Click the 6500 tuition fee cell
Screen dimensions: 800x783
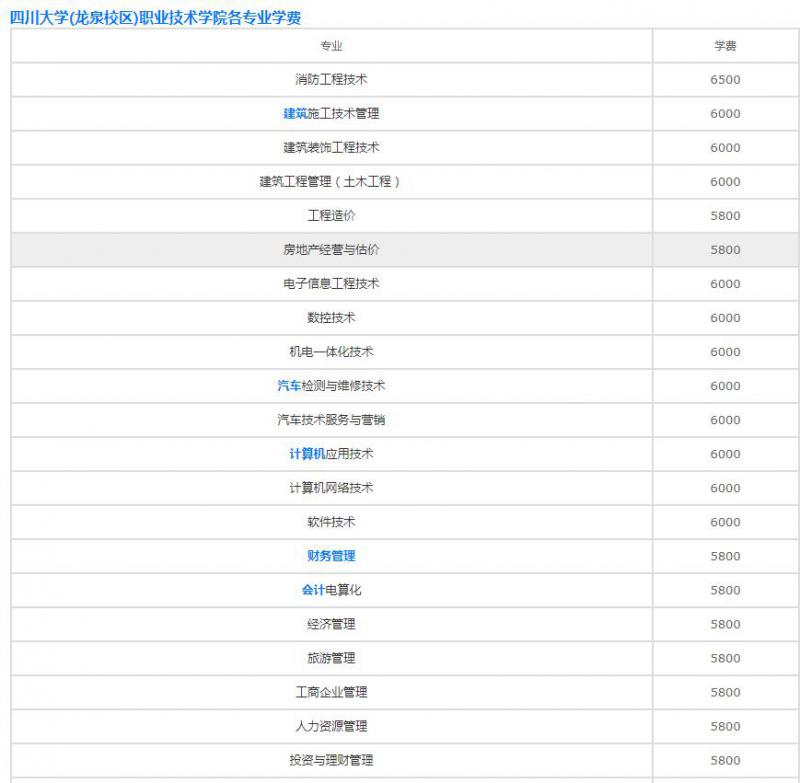(x=724, y=78)
